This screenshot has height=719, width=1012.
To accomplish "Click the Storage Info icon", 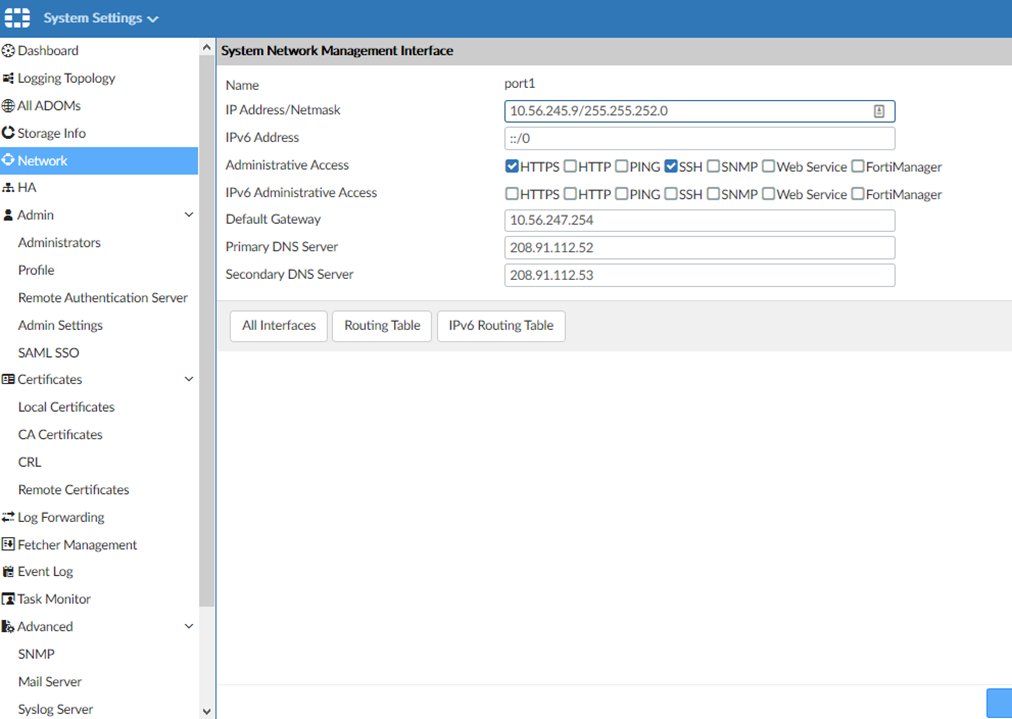I will (9, 133).
